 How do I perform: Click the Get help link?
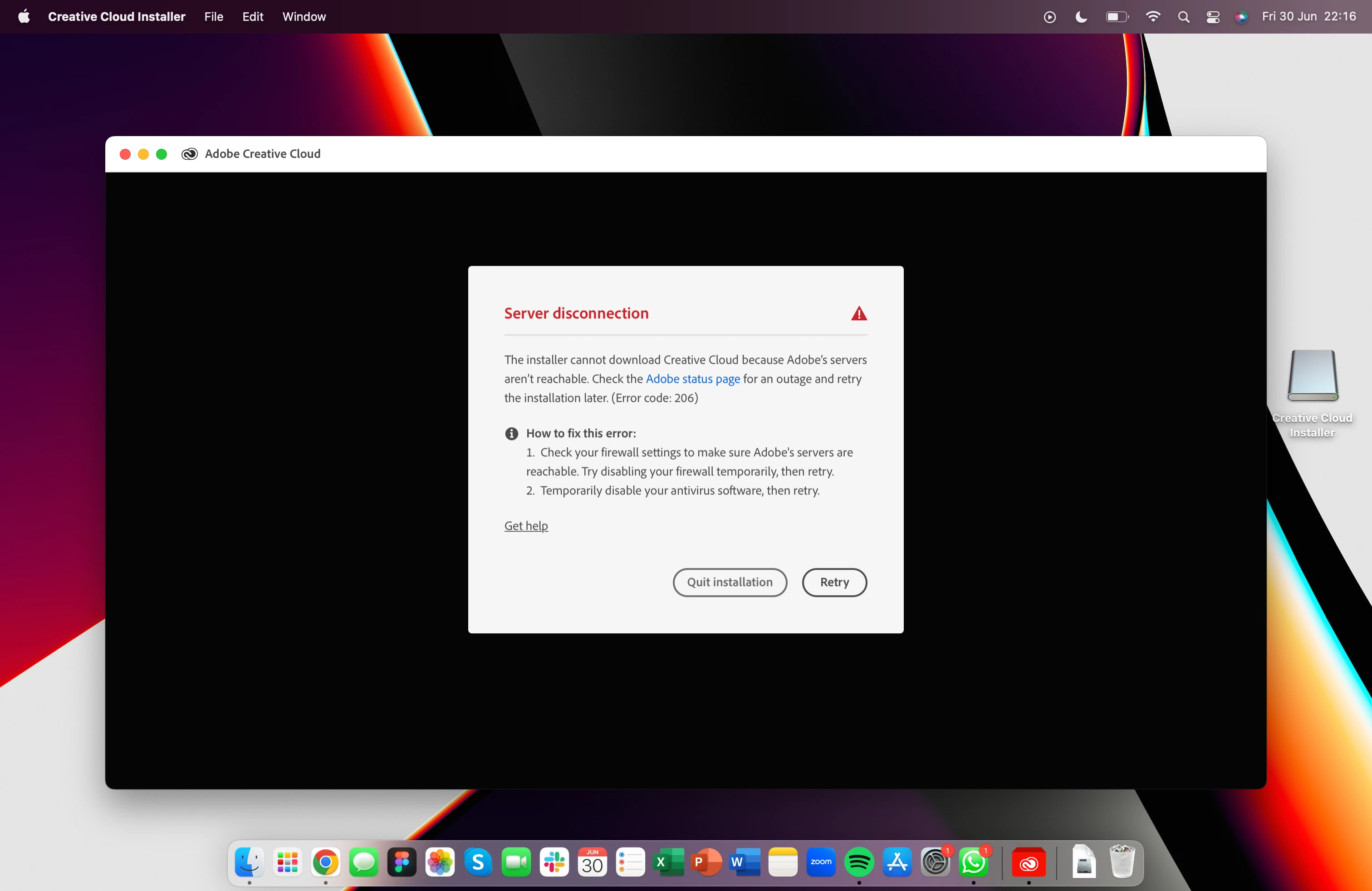pyautogui.click(x=526, y=526)
